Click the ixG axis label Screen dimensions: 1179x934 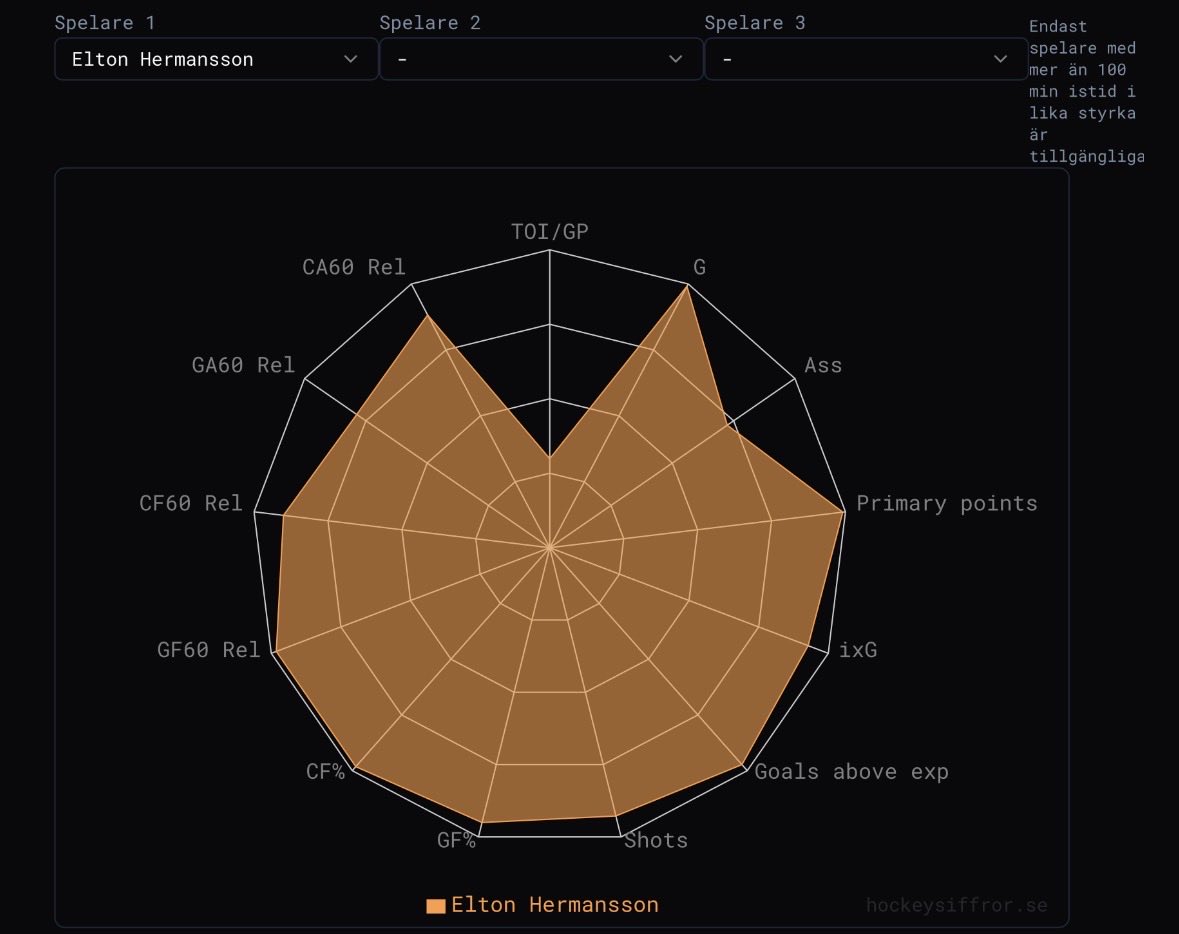point(858,650)
